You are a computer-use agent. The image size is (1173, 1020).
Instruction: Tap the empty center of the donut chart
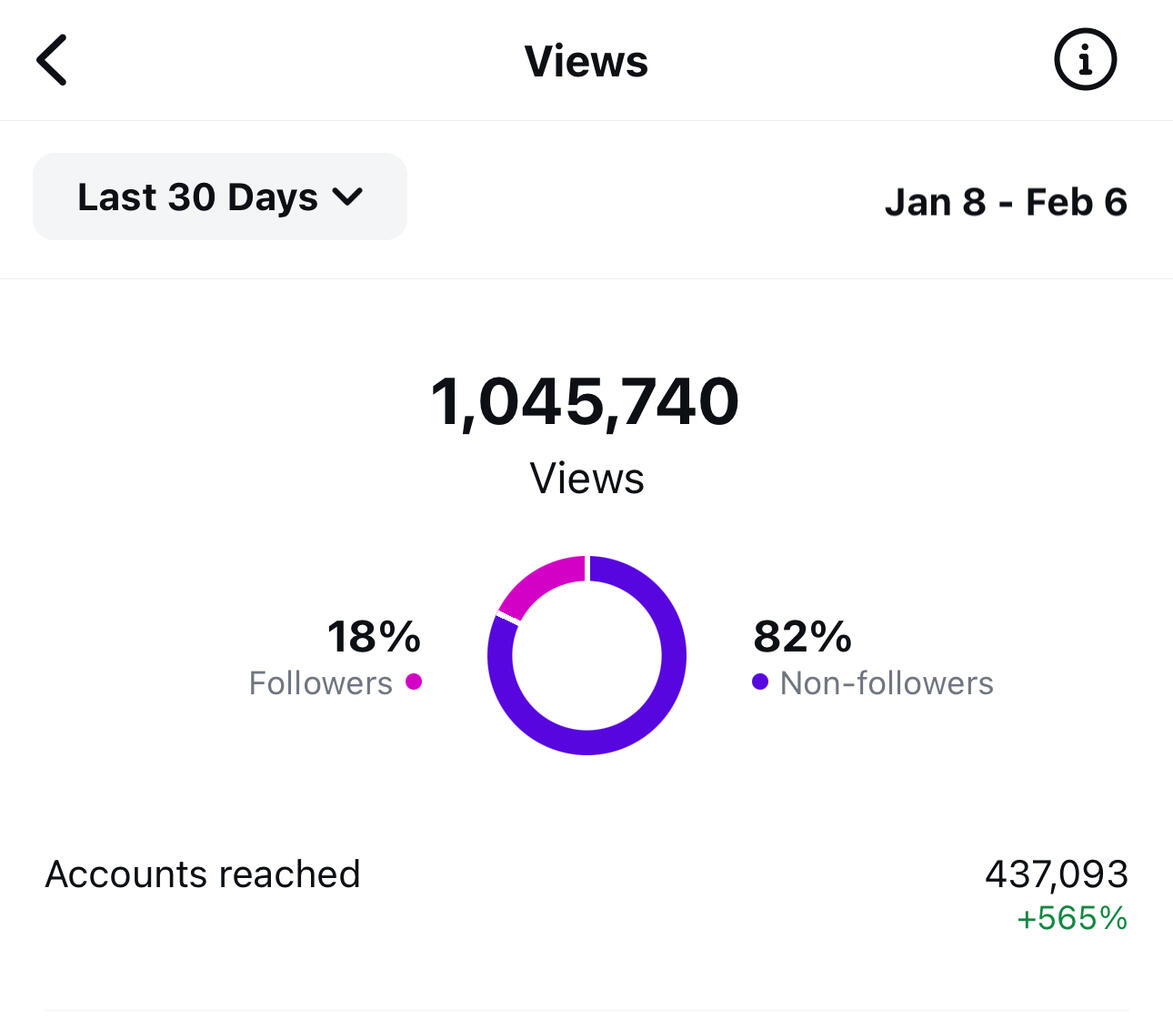tap(587, 656)
